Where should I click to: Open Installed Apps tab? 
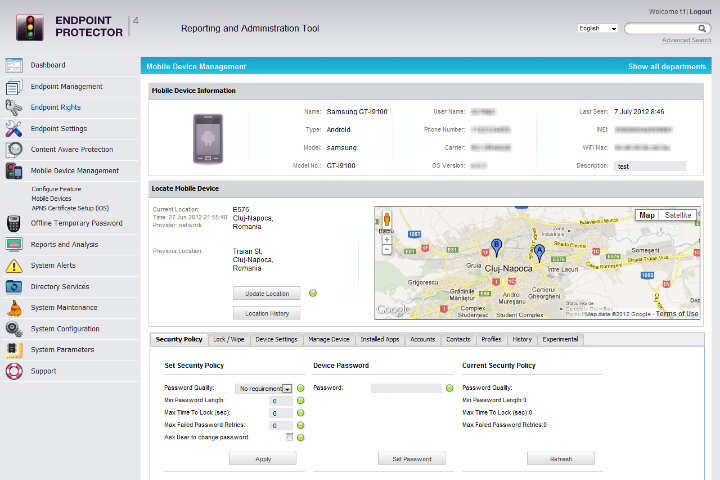click(380, 339)
